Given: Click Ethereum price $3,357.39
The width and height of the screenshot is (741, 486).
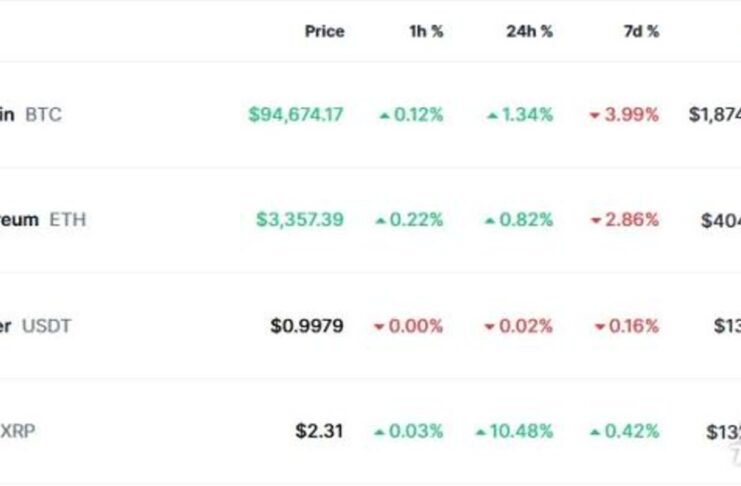Looking at the screenshot, I should click(x=300, y=220).
